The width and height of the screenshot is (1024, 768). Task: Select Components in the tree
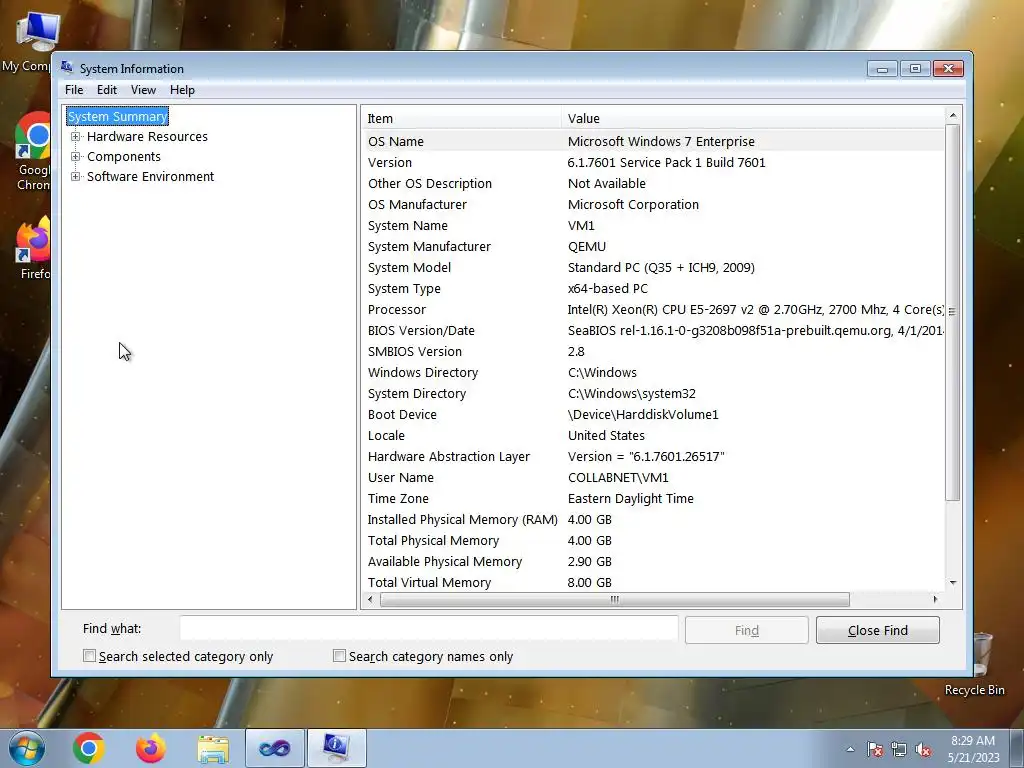123,157
